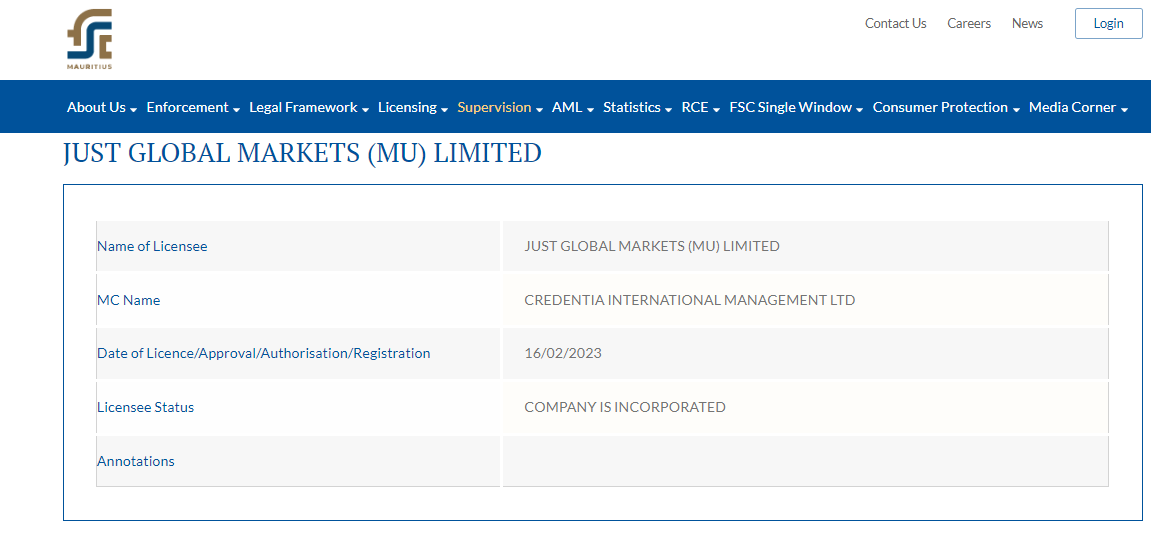Open the Enforcement menu
Image resolution: width=1151 pixels, height=540 pixels.
coord(187,107)
